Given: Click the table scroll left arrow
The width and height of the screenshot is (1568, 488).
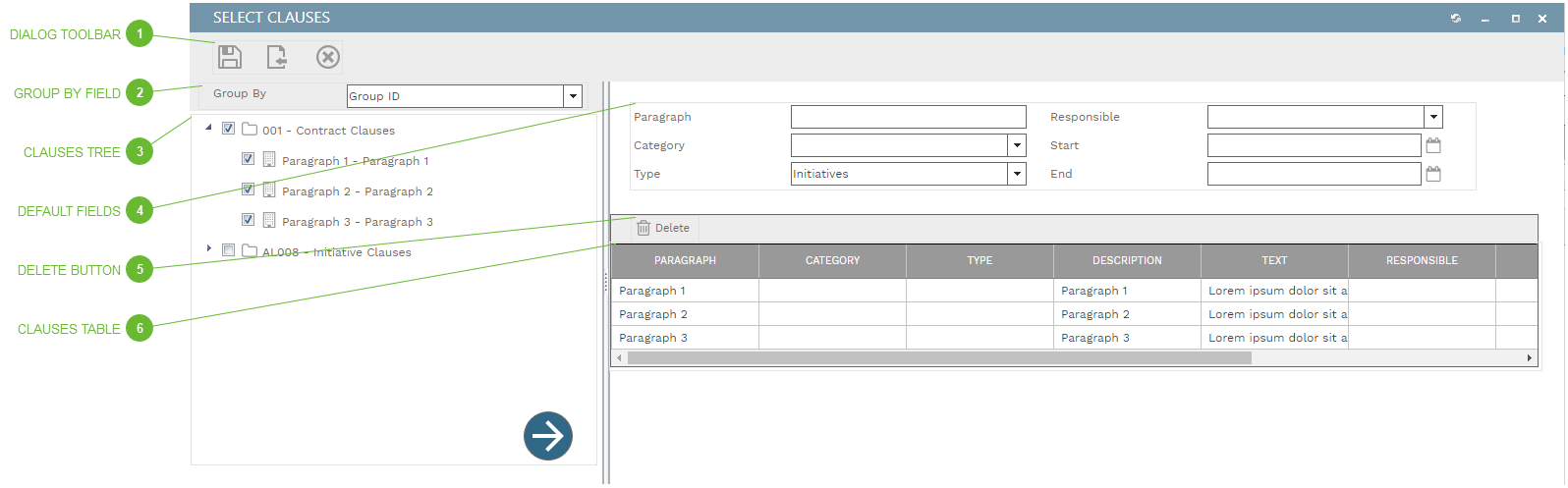Looking at the screenshot, I should click(x=619, y=358).
